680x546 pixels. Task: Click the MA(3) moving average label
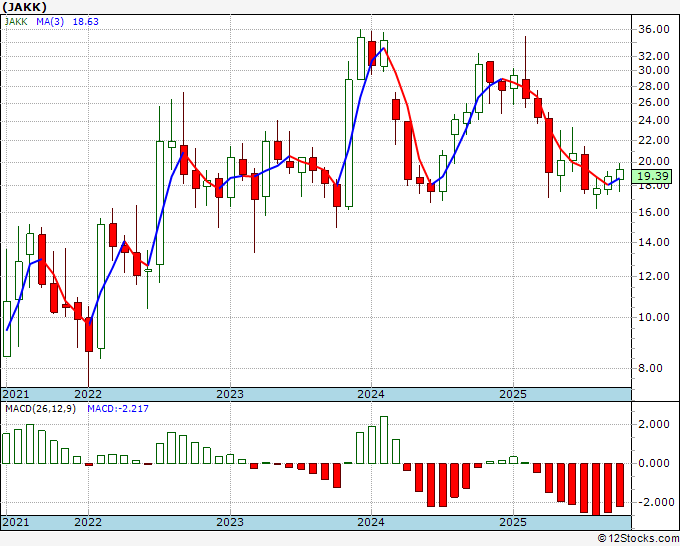pos(50,22)
